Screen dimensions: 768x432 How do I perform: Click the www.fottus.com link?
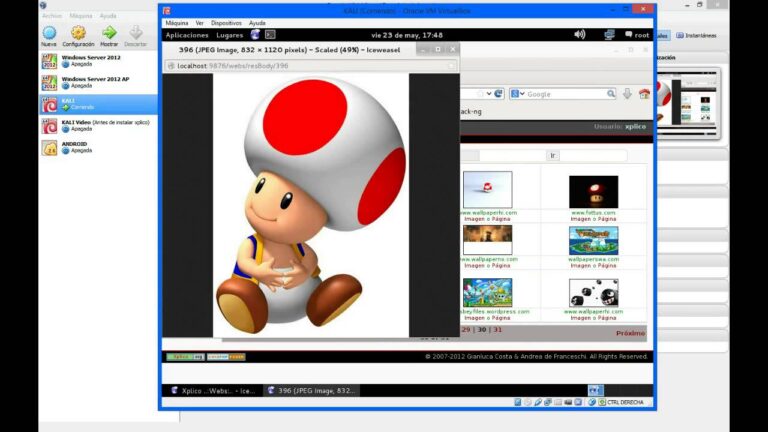pos(593,213)
